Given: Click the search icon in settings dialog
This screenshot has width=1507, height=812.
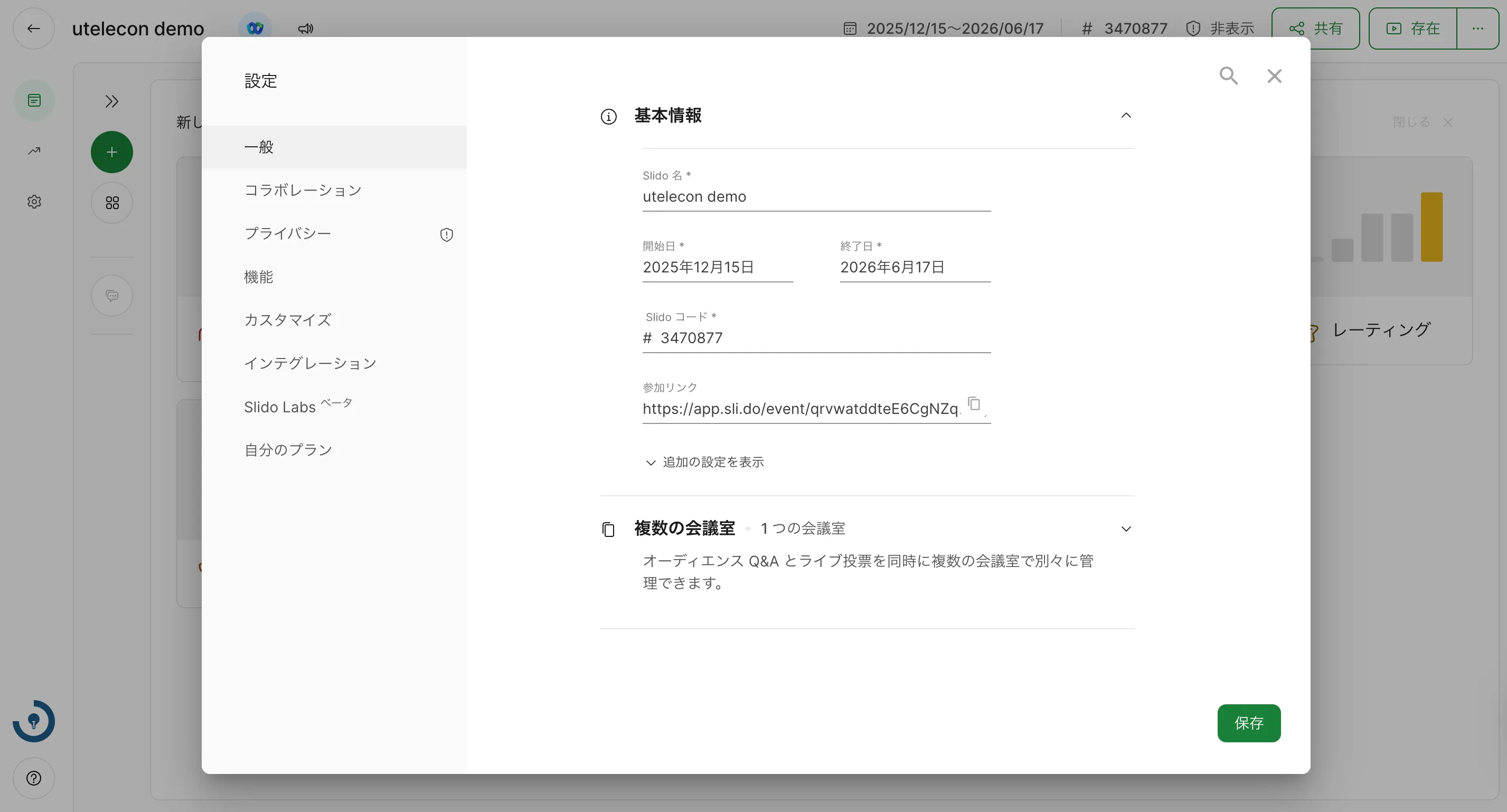Looking at the screenshot, I should click(1228, 75).
